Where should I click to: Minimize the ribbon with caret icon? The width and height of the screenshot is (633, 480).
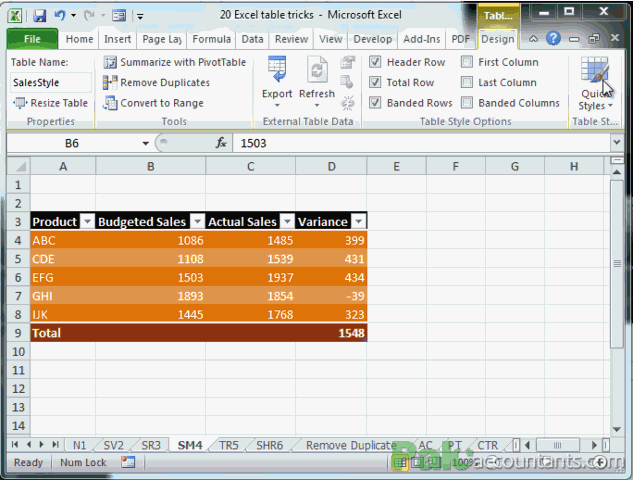tap(533, 39)
